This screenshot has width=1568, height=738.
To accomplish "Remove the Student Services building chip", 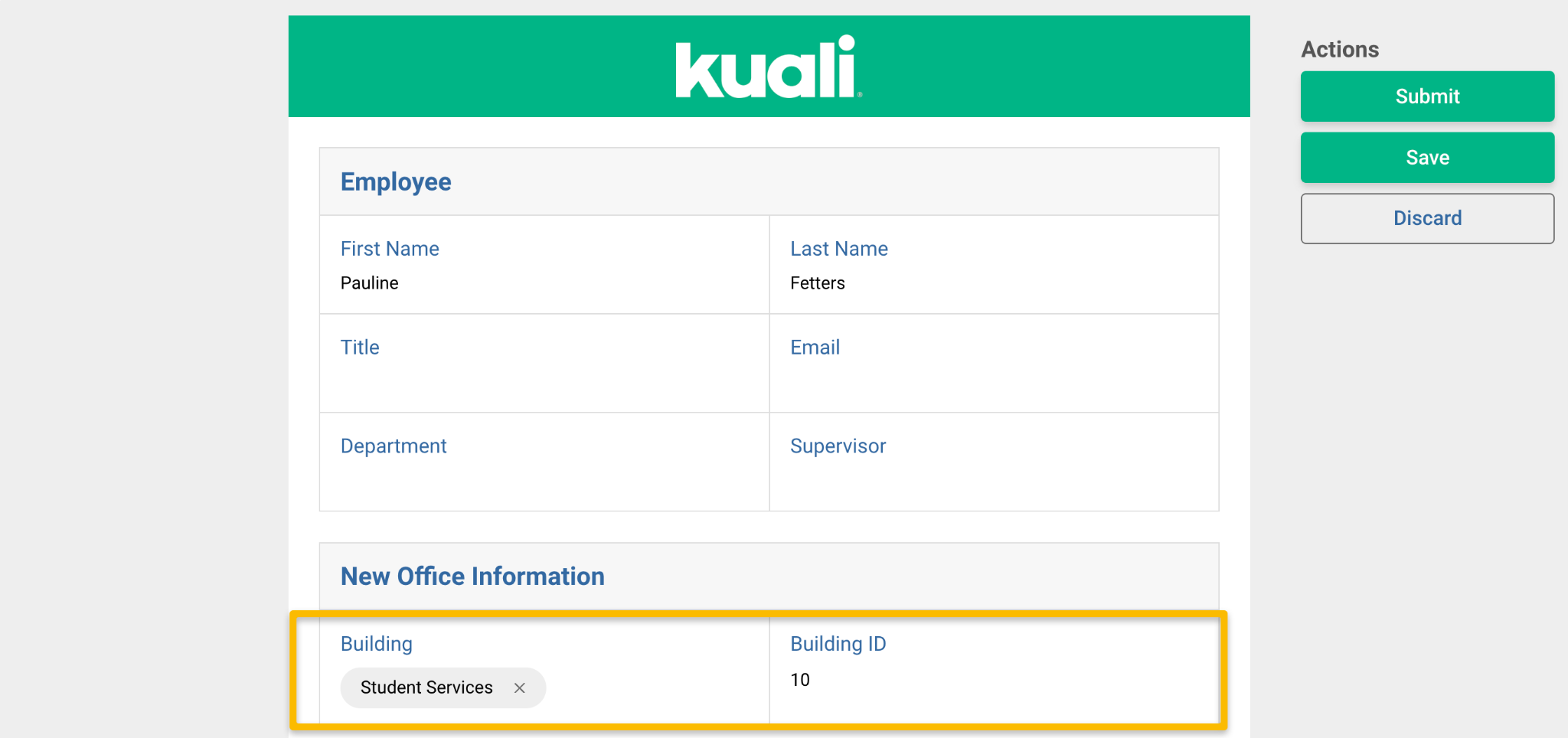I will coord(520,688).
